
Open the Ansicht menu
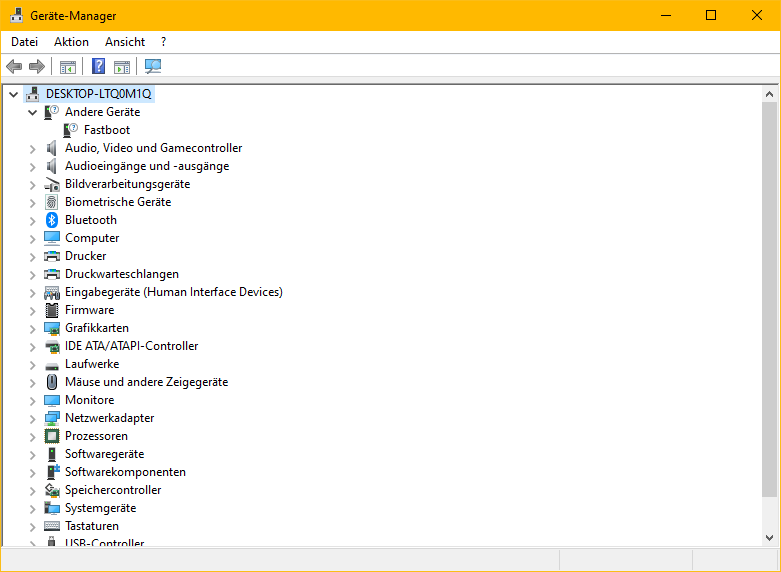pos(125,42)
